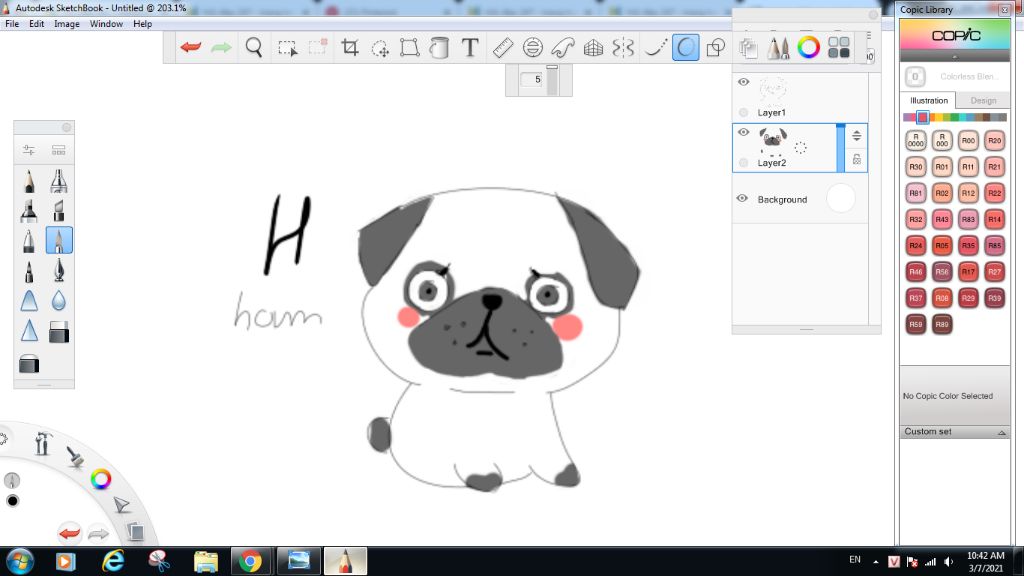Screen dimensions: 1024x576
Task: Open the Draw Styles shapes tool
Action: (x=716, y=47)
